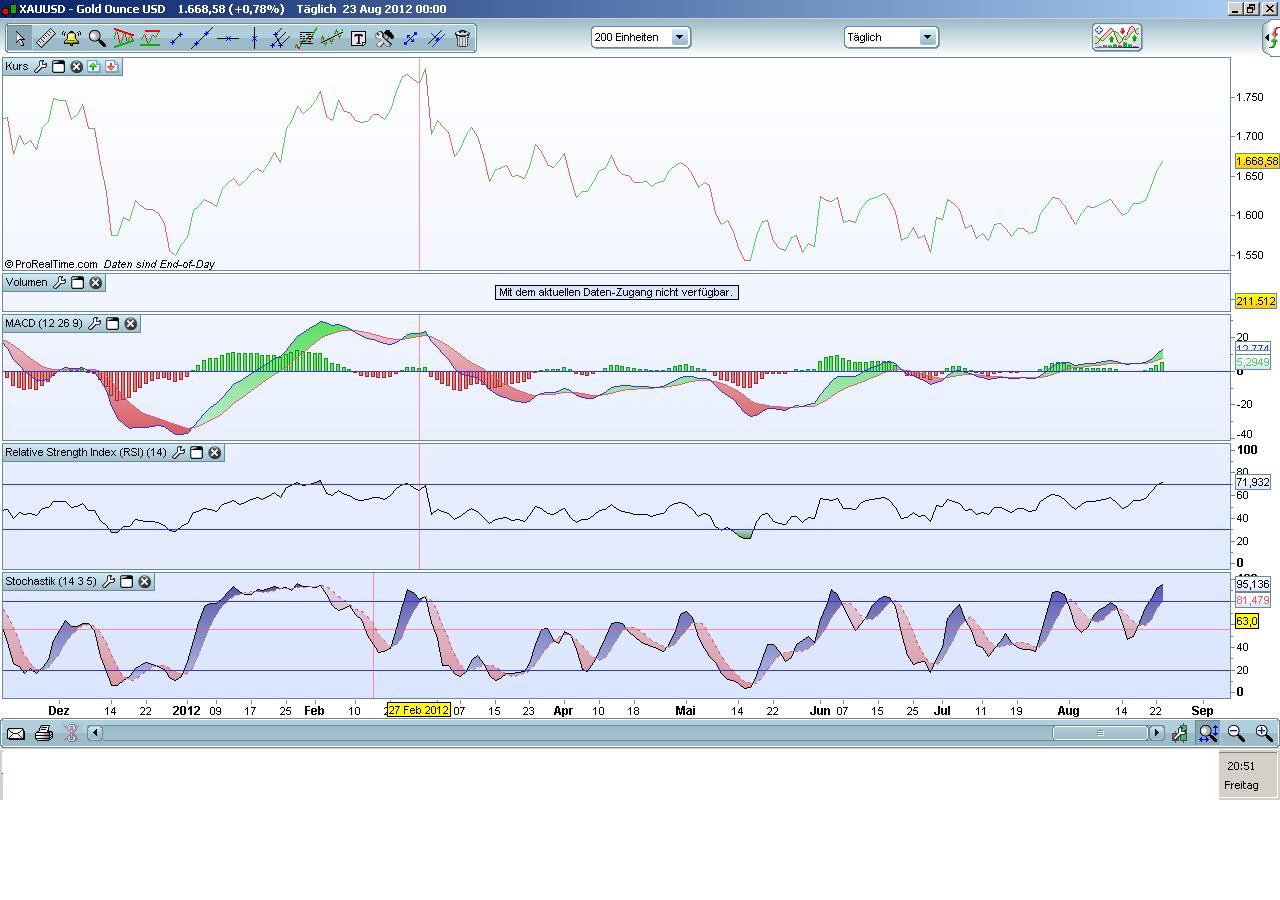Screen dimensions: 1280x900
Task: Click the envelope email icon
Action: (16, 733)
